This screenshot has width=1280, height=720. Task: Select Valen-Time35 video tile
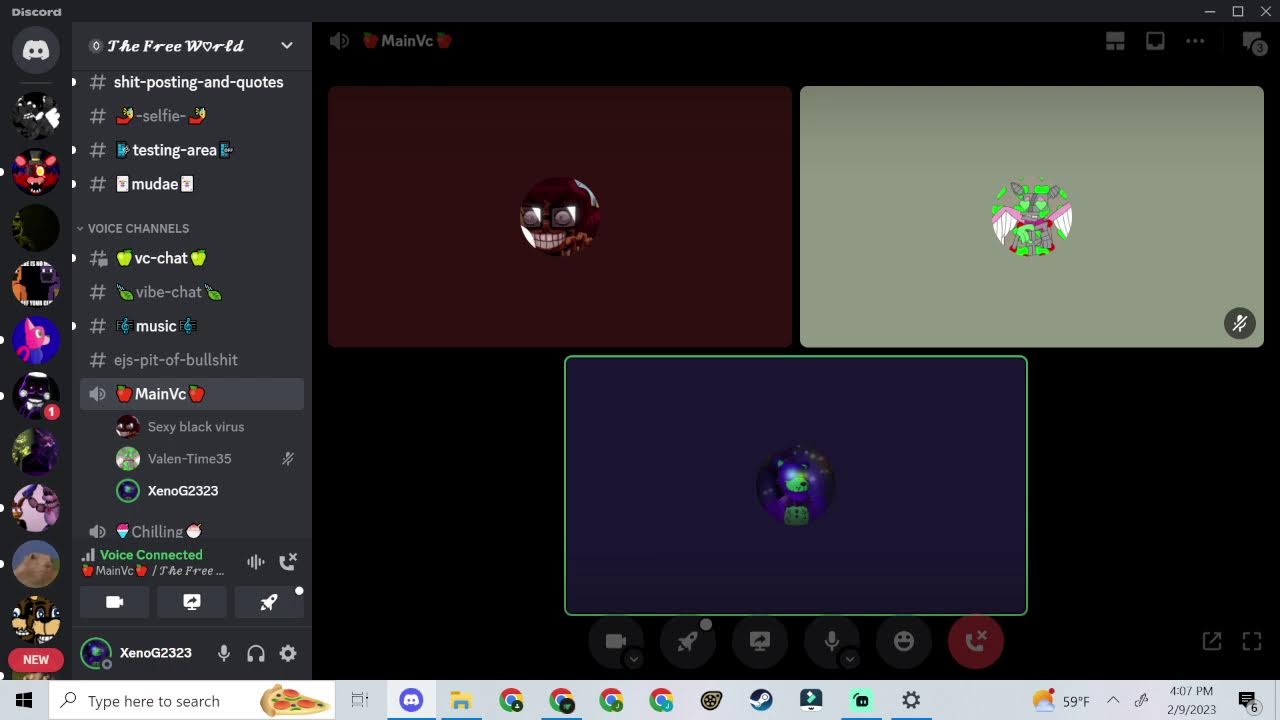point(1032,216)
